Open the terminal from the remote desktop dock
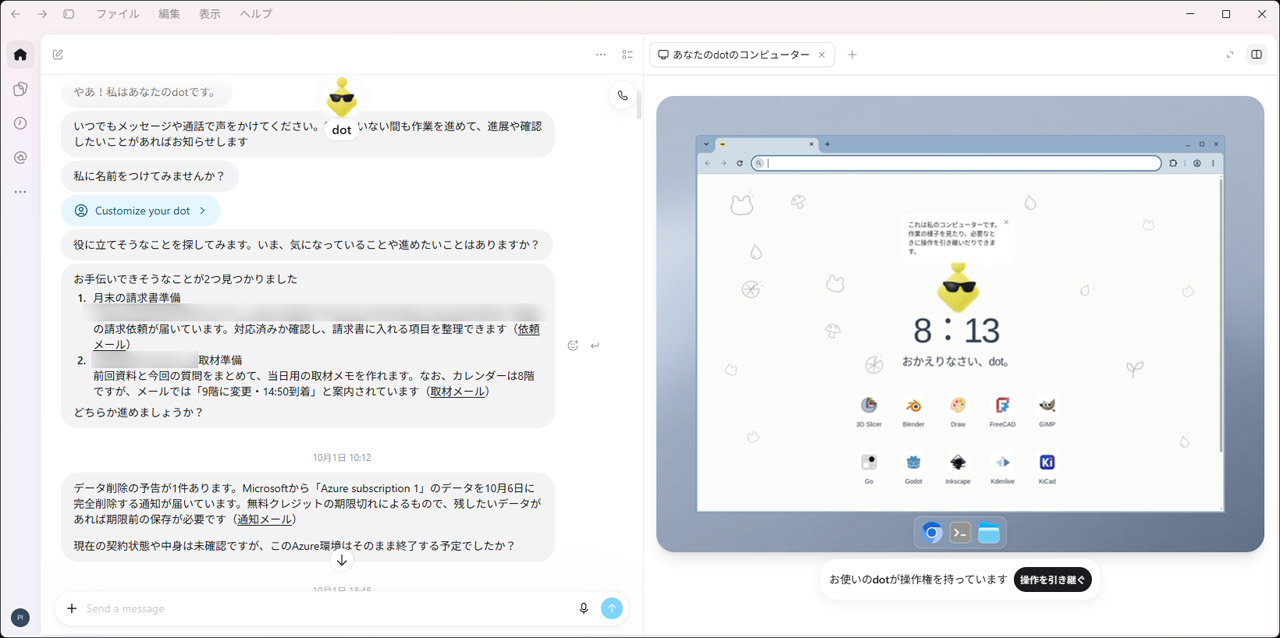1280x638 pixels. pos(960,533)
